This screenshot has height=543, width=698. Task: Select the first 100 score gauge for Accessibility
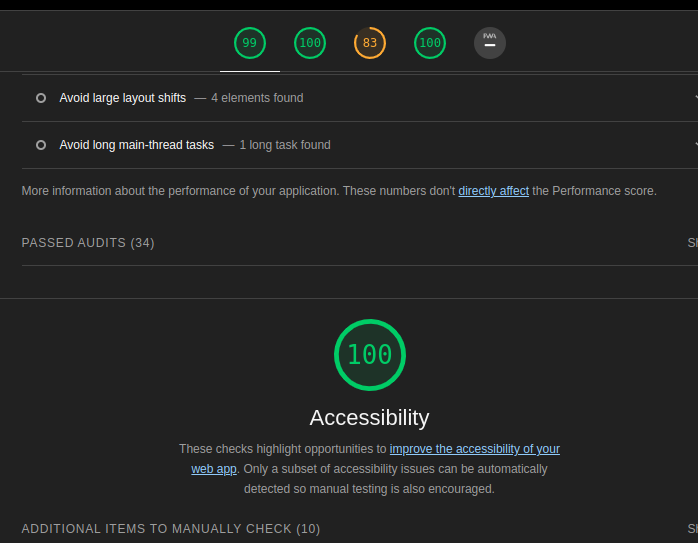click(x=310, y=43)
